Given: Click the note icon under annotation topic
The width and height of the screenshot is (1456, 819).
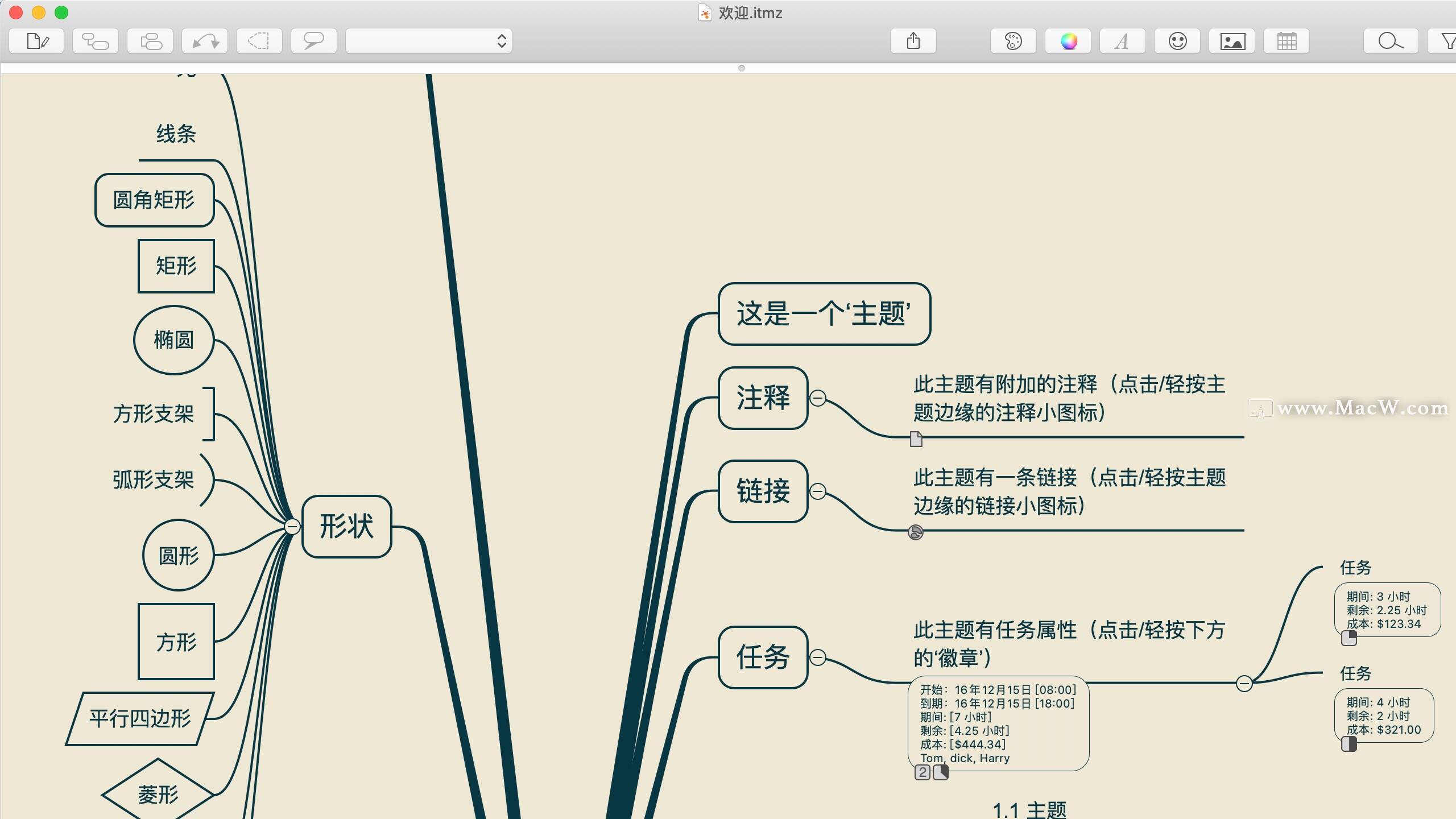Looking at the screenshot, I should 916,439.
